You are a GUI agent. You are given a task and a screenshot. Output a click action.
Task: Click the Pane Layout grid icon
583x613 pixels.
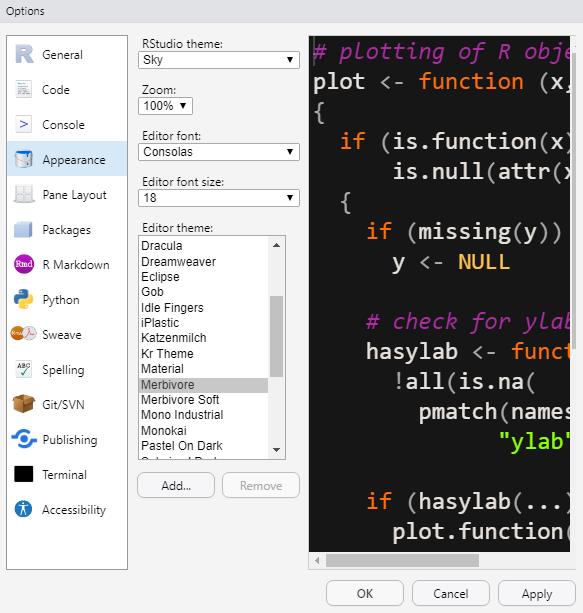[x=24, y=194]
